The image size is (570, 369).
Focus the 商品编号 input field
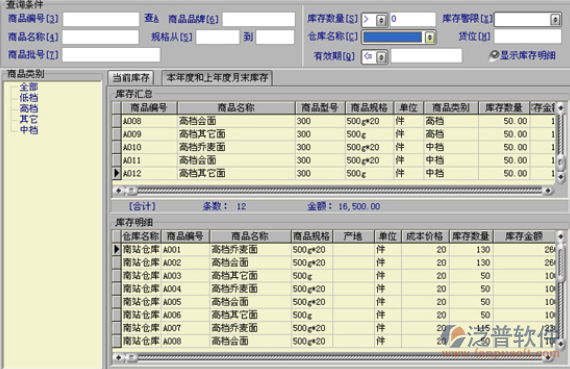click(x=101, y=19)
